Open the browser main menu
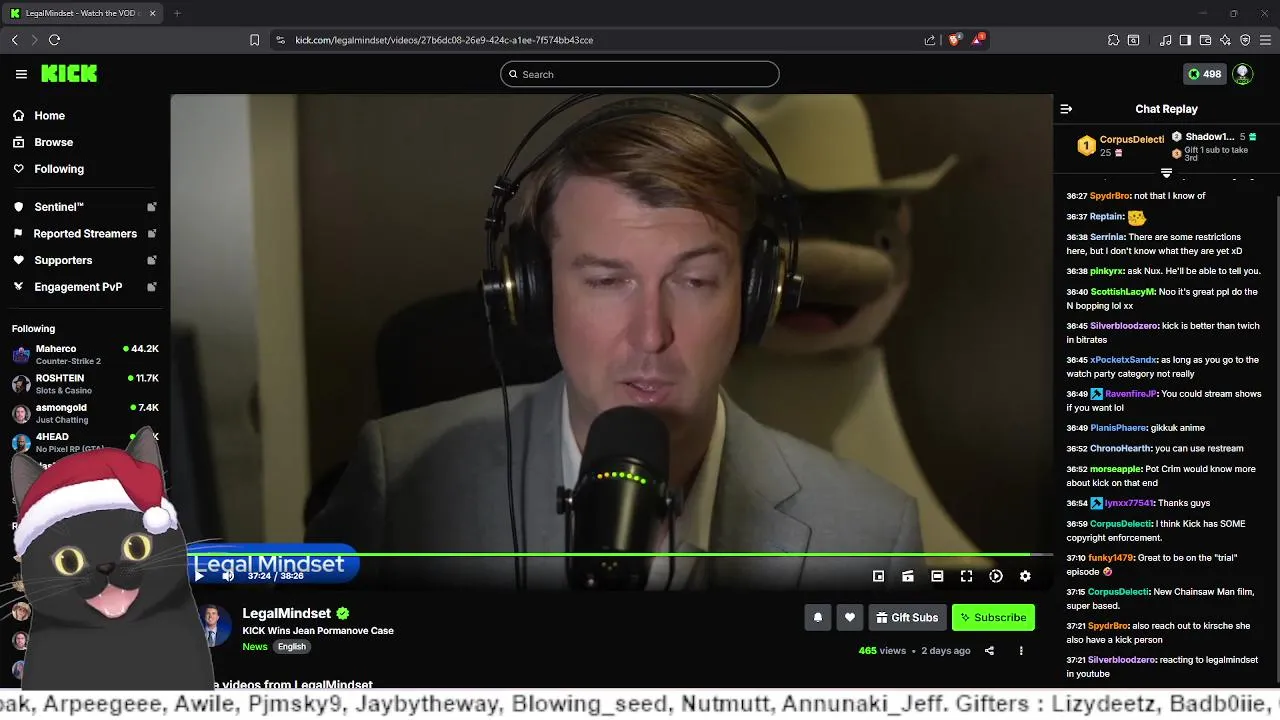The image size is (1280, 720). (1265, 40)
